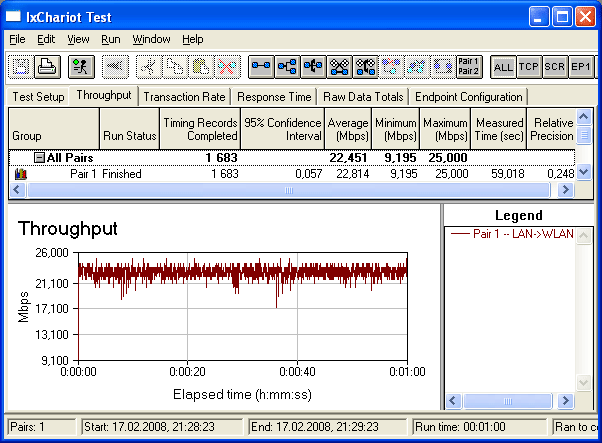The image size is (602, 443).
Task: Click the Average (Mbps) column header
Action: coord(348,129)
